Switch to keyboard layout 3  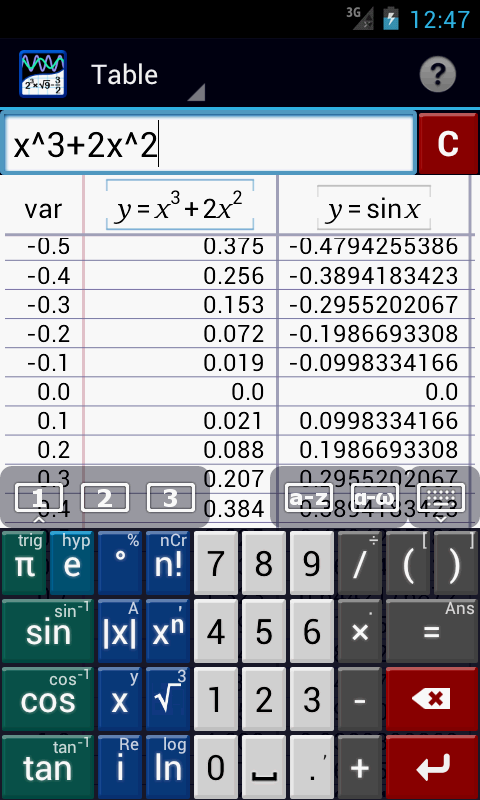(170, 497)
